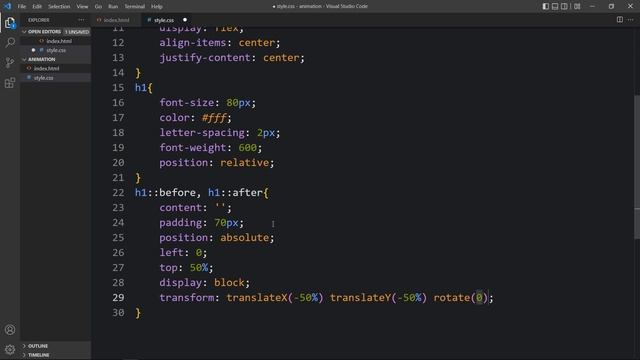Screen dimensions: 640x360
Task: Open the Selection menu
Action: pos(59,7)
